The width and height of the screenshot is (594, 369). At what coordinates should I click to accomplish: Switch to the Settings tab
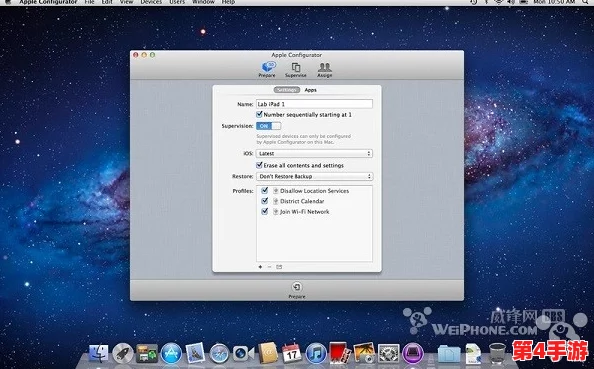287,90
